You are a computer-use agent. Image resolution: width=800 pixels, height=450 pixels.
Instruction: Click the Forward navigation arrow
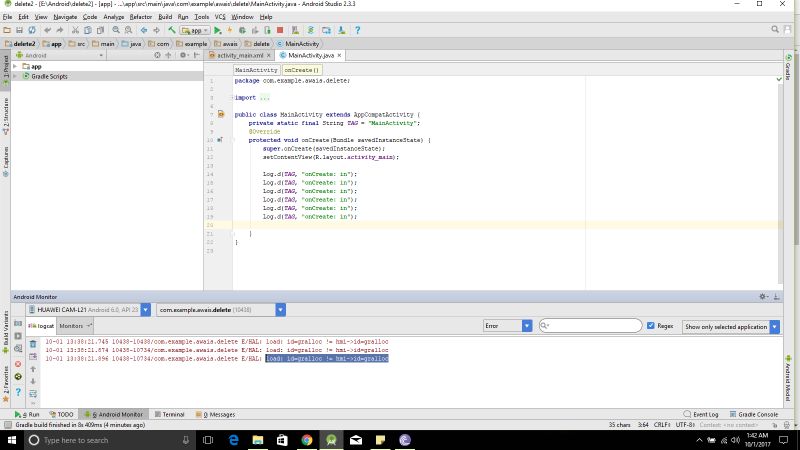coord(157,30)
